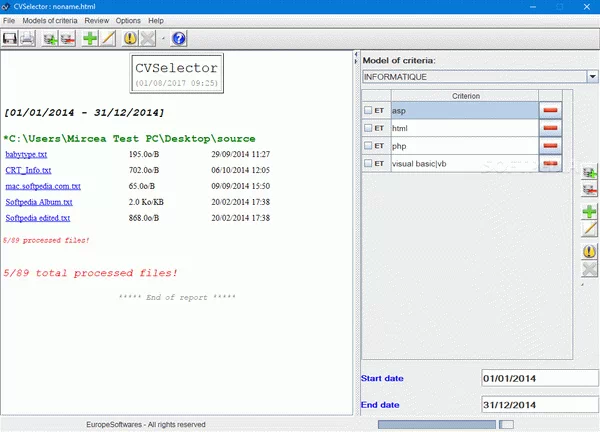Open the Options menu

point(128,21)
